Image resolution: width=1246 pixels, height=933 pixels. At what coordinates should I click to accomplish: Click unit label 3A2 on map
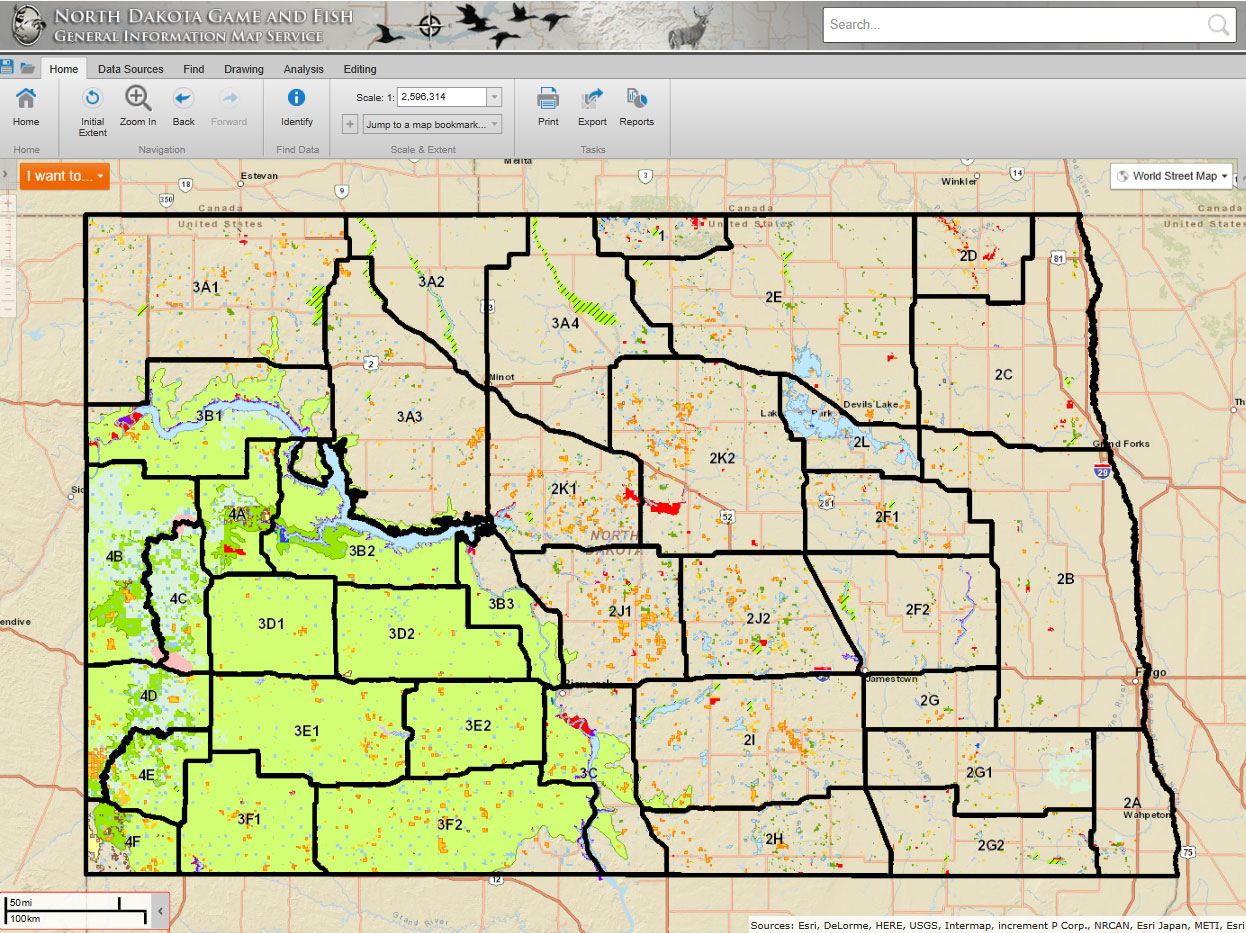[431, 282]
